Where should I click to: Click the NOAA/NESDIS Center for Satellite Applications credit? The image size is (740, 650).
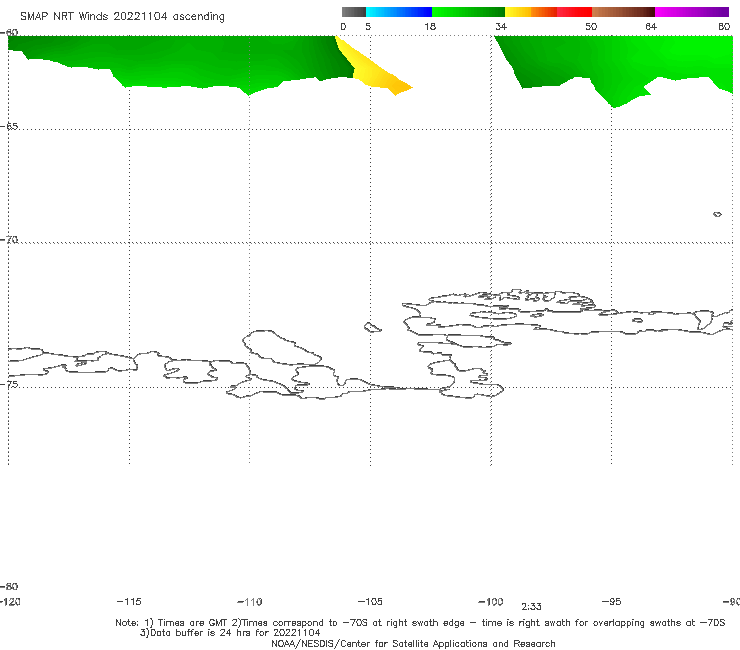tap(413, 643)
